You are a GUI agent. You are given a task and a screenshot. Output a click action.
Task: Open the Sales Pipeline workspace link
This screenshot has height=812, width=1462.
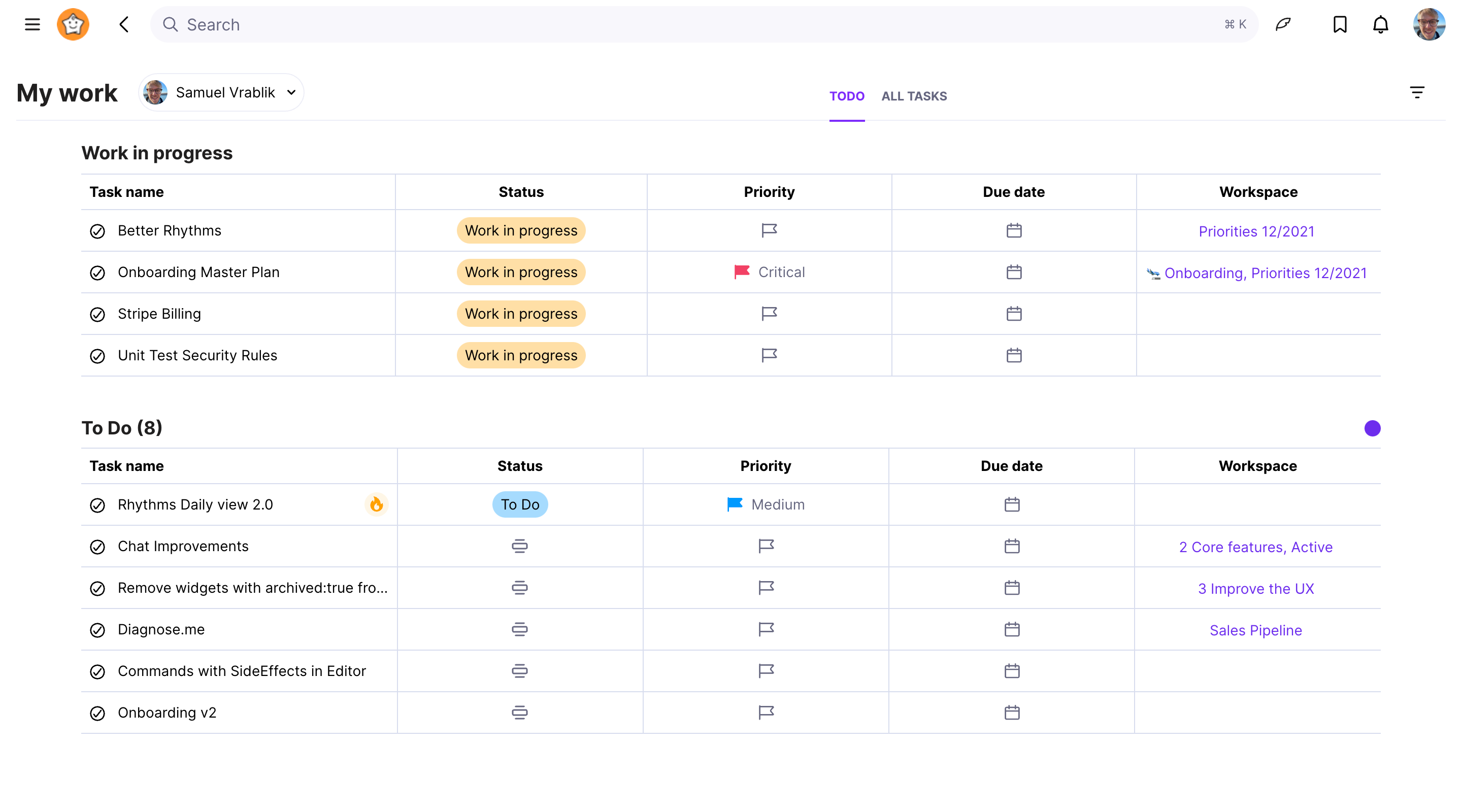(x=1255, y=630)
